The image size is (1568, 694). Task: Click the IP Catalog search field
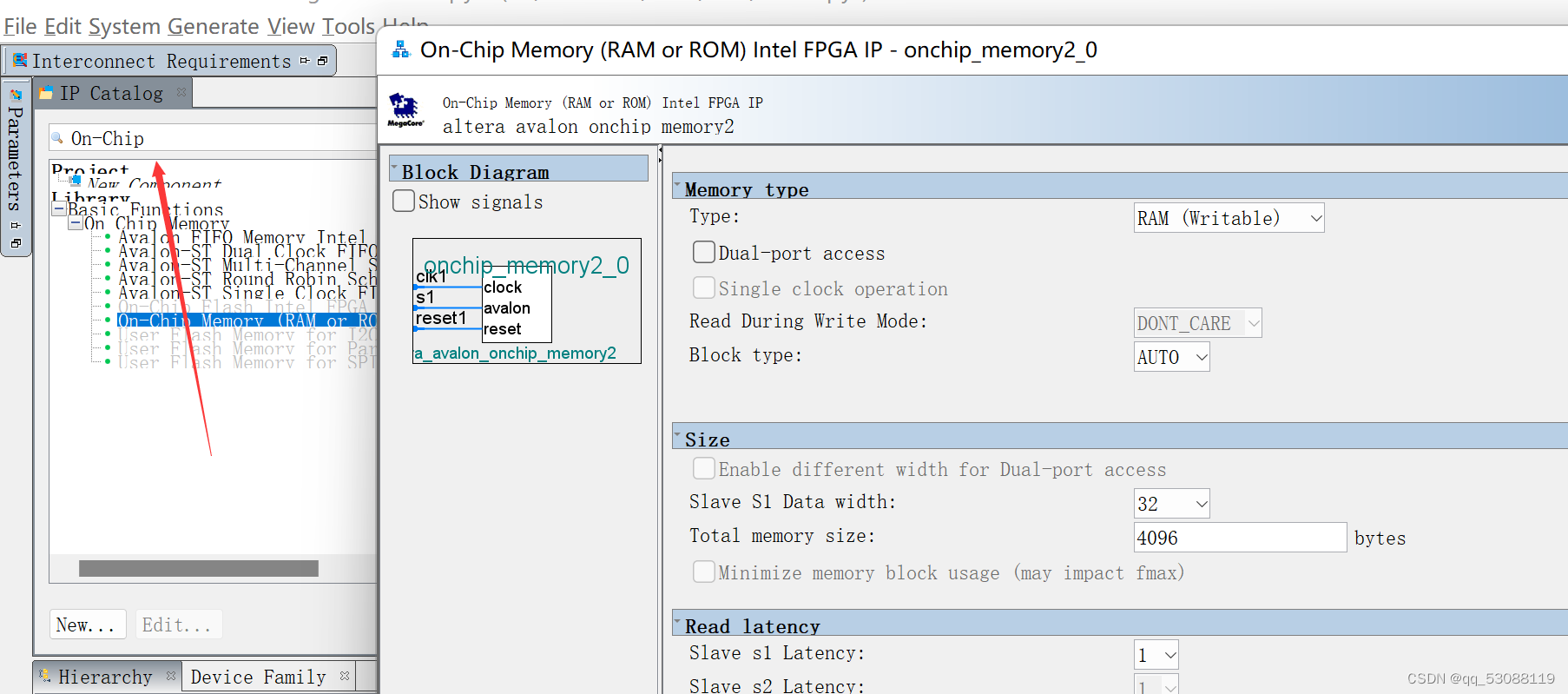click(213, 138)
